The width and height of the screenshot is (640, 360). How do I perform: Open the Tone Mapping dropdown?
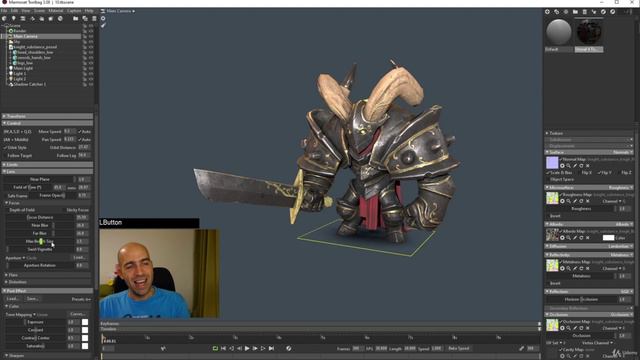click(x=27, y=315)
